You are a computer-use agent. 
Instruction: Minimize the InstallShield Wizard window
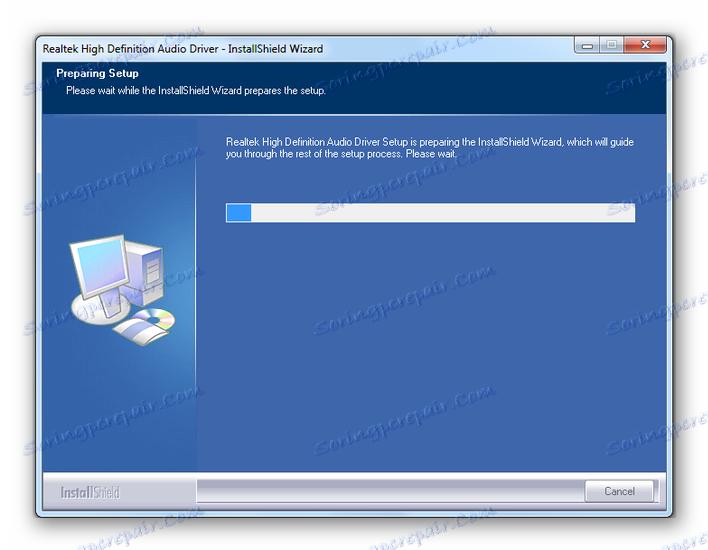[x=587, y=45]
